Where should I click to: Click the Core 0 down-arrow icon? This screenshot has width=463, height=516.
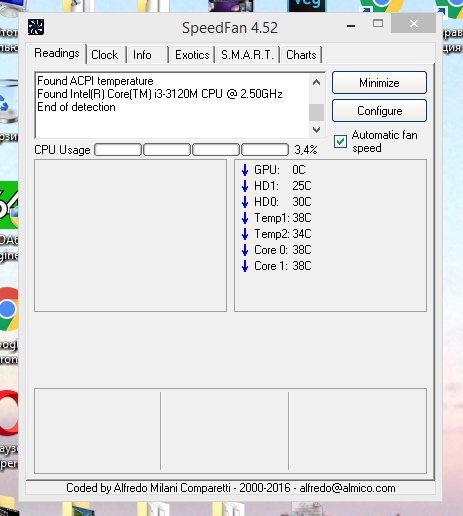[245, 250]
